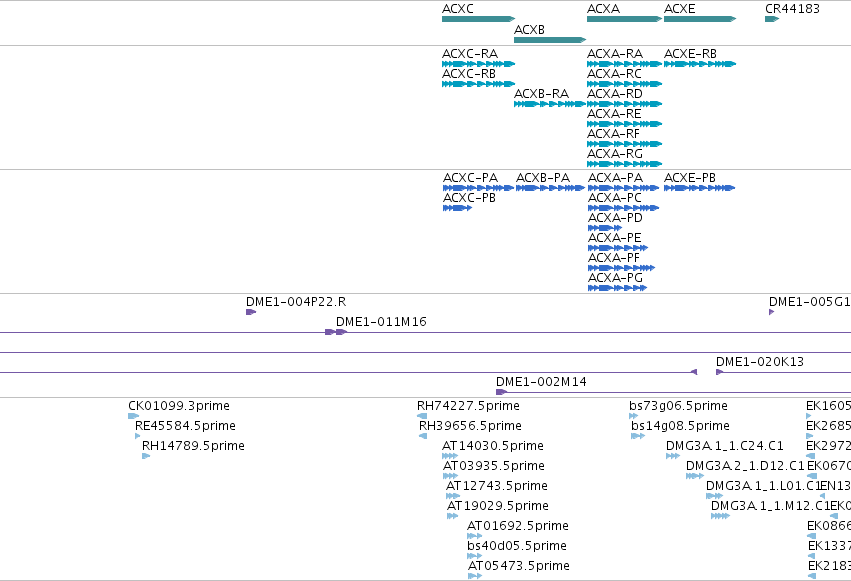Click the ACXA gene name label

[x=603, y=9]
